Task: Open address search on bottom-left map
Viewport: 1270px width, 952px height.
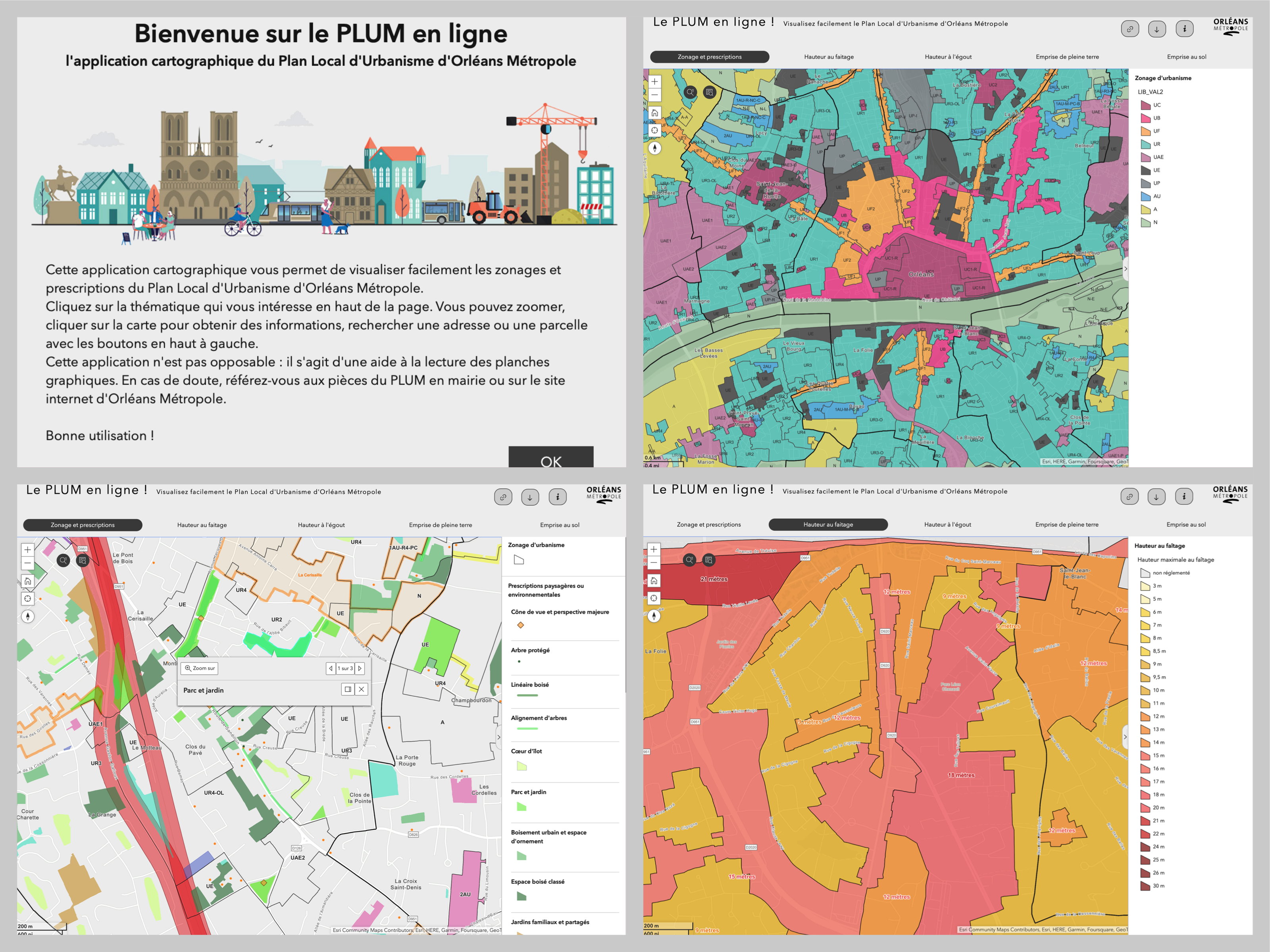Action: (63, 560)
